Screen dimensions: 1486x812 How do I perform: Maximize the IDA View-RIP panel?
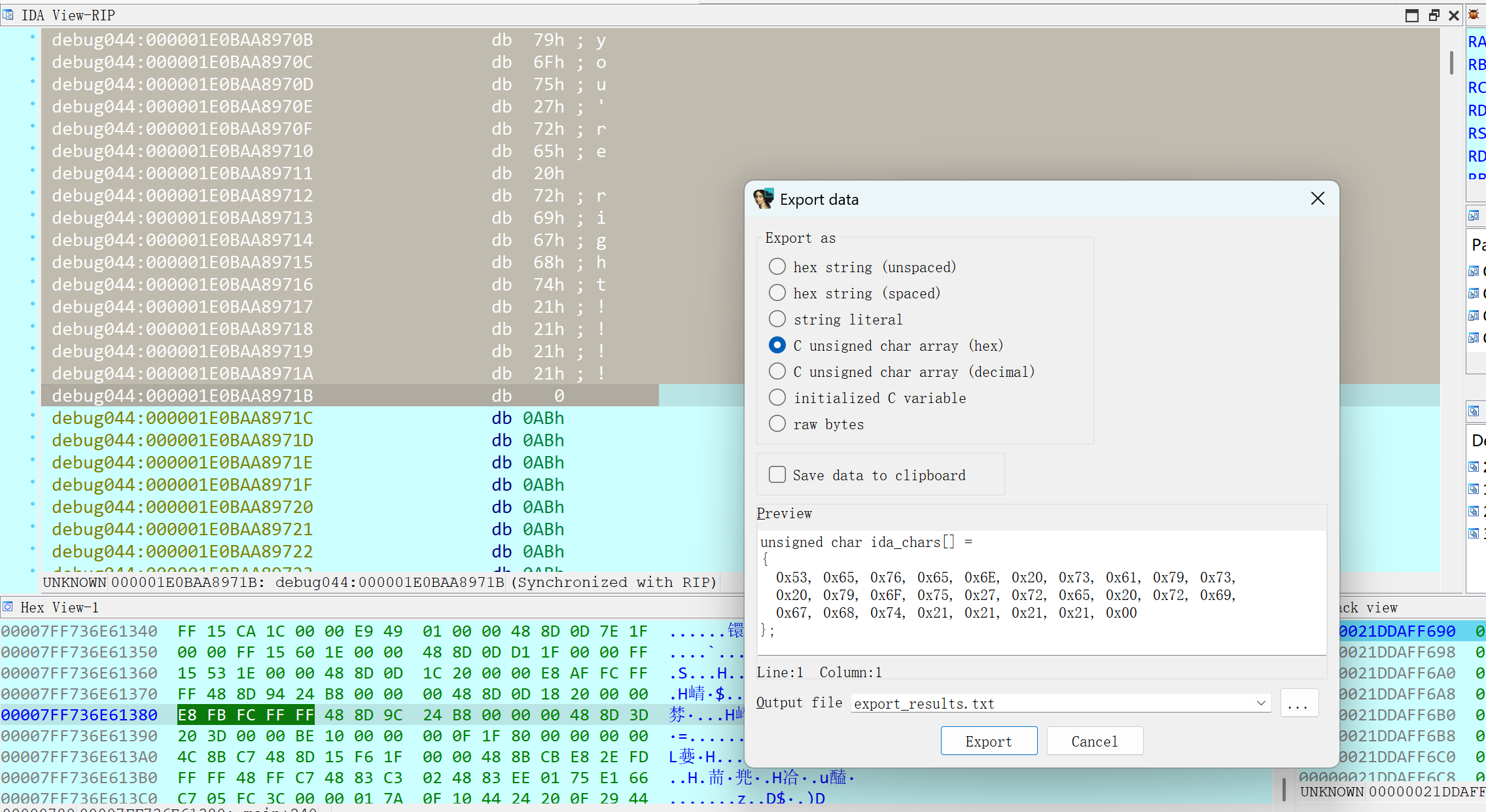point(1411,15)
